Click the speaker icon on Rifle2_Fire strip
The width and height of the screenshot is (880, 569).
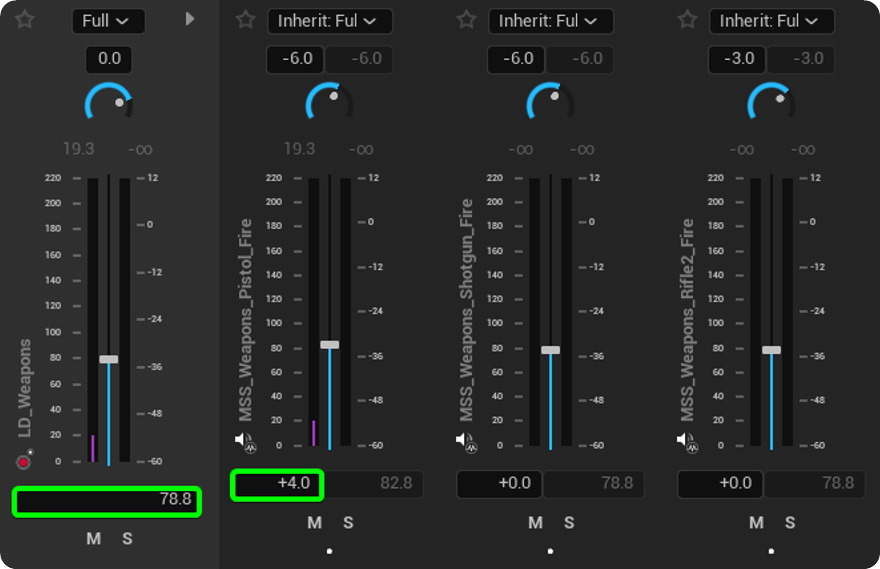point(688,443)
